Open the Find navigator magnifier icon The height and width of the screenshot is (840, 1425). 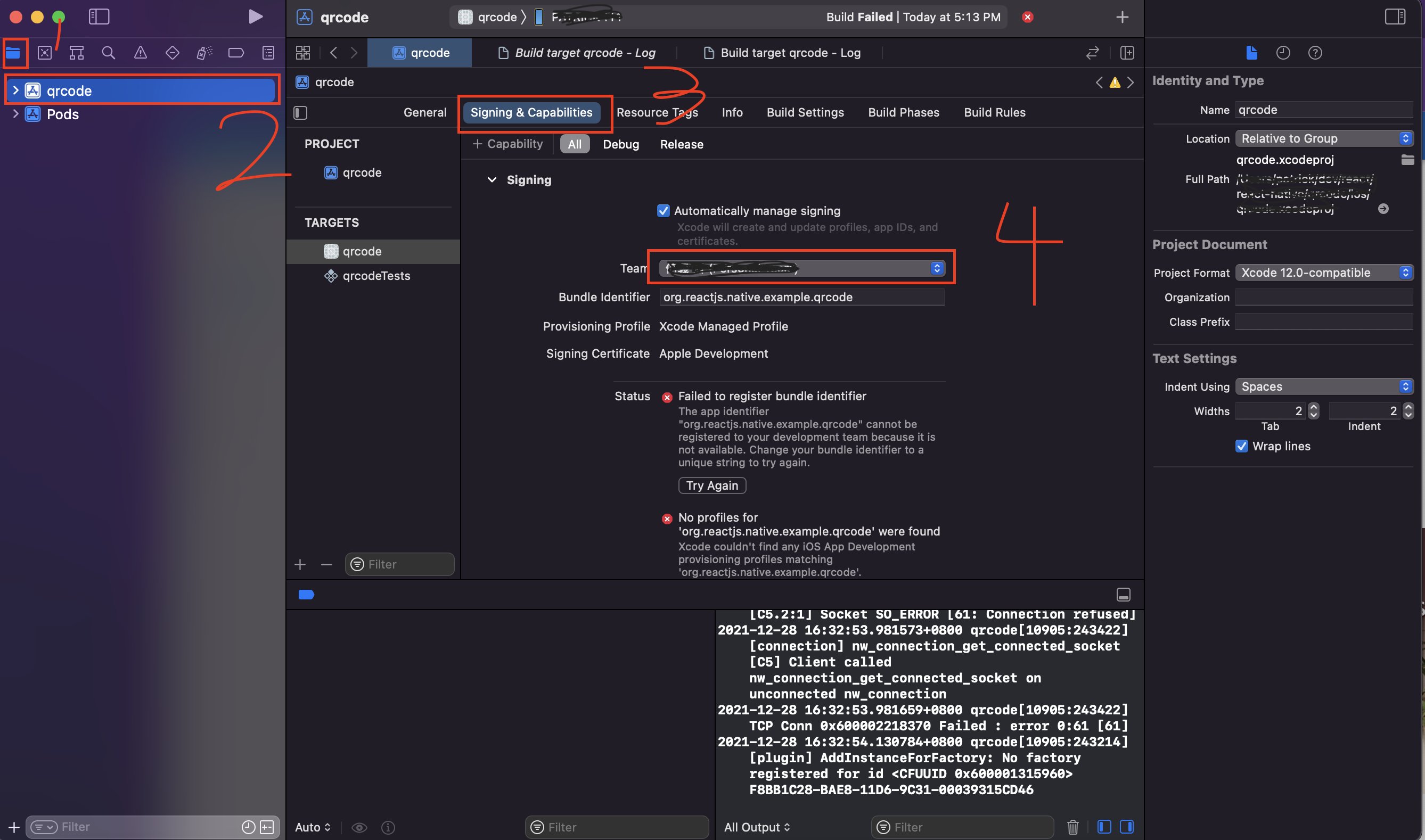click(108, 53)
